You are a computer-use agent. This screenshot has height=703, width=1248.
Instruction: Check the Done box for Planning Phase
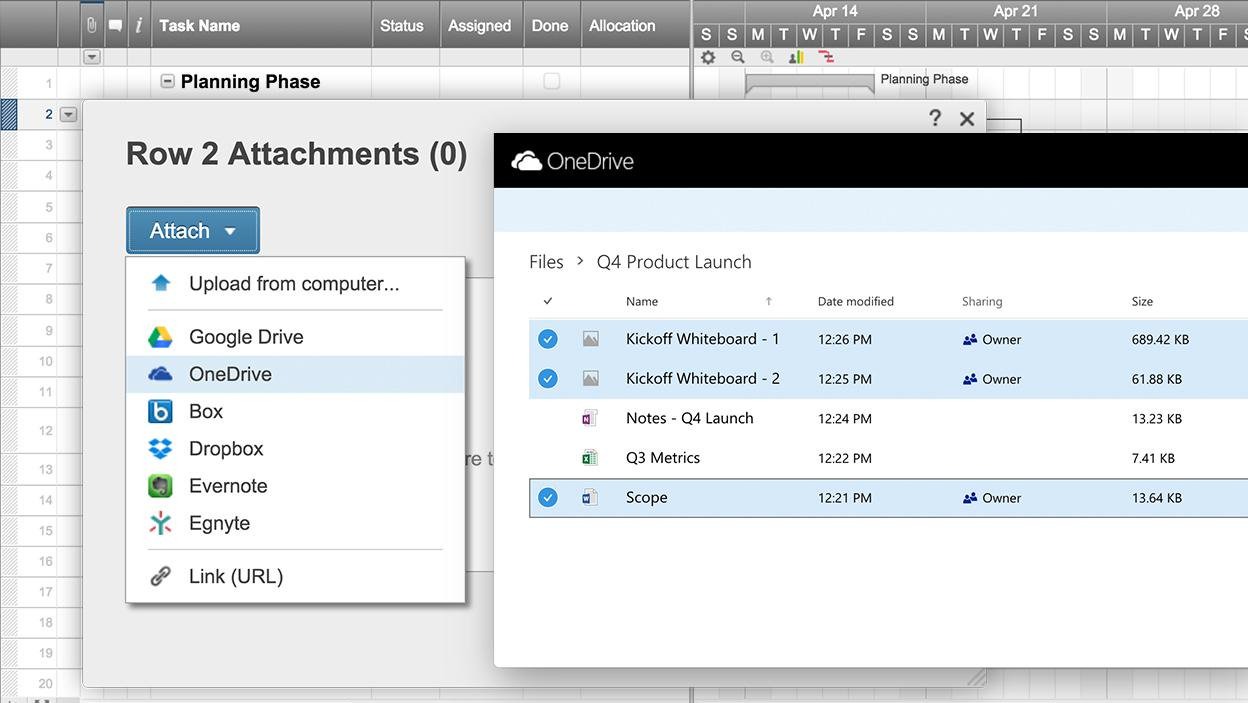551,82
